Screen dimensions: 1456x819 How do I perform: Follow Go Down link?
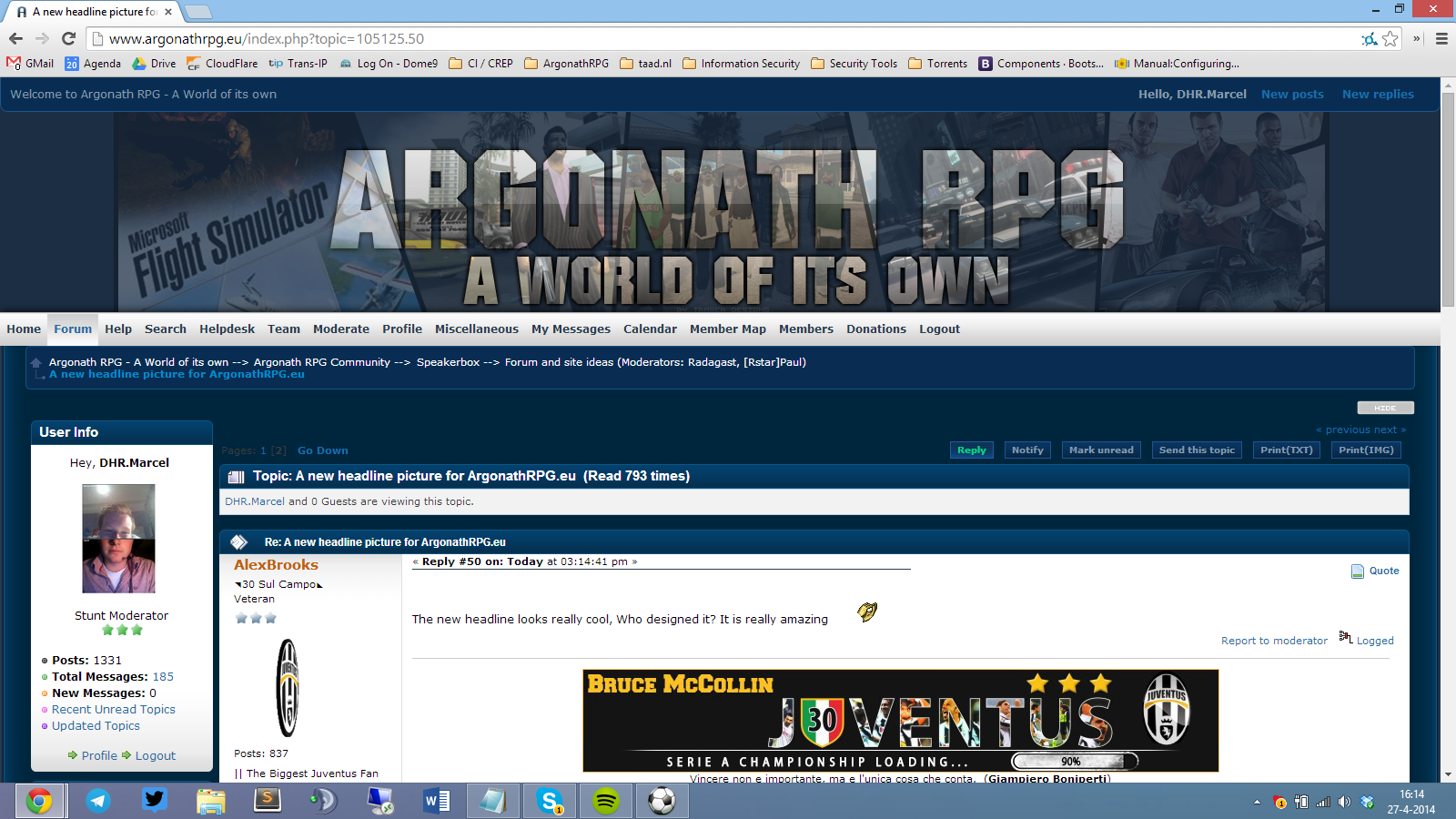click(x=322, y=450)
